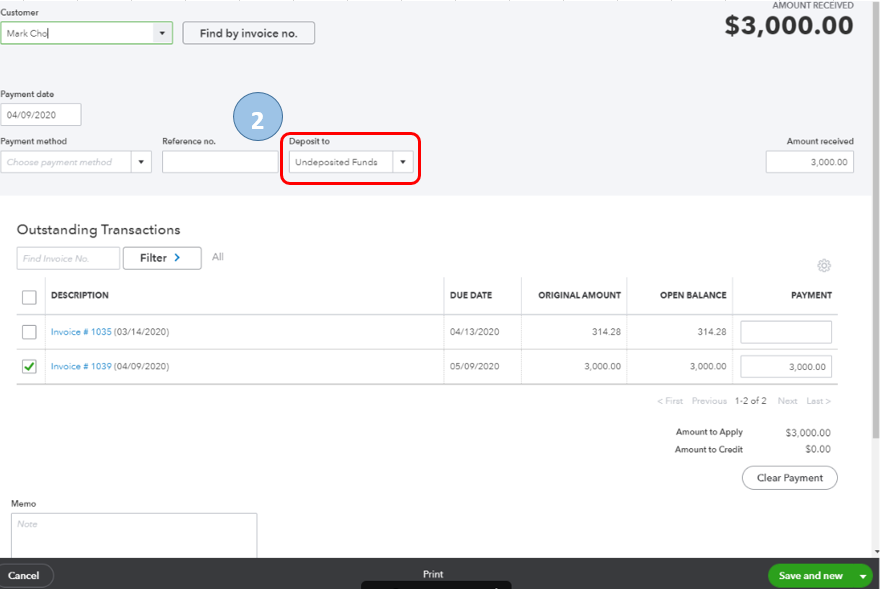Open the Filter button
Viewport: 883px width, 589px height.
pos(162,258)
